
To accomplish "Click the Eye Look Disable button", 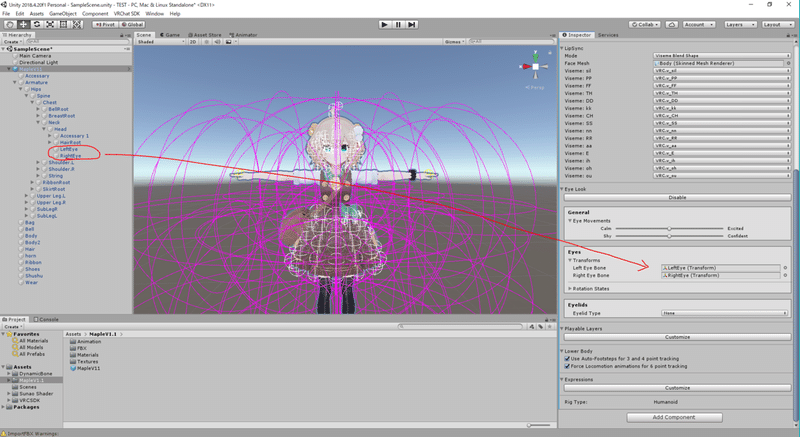I will coord(677,197).
